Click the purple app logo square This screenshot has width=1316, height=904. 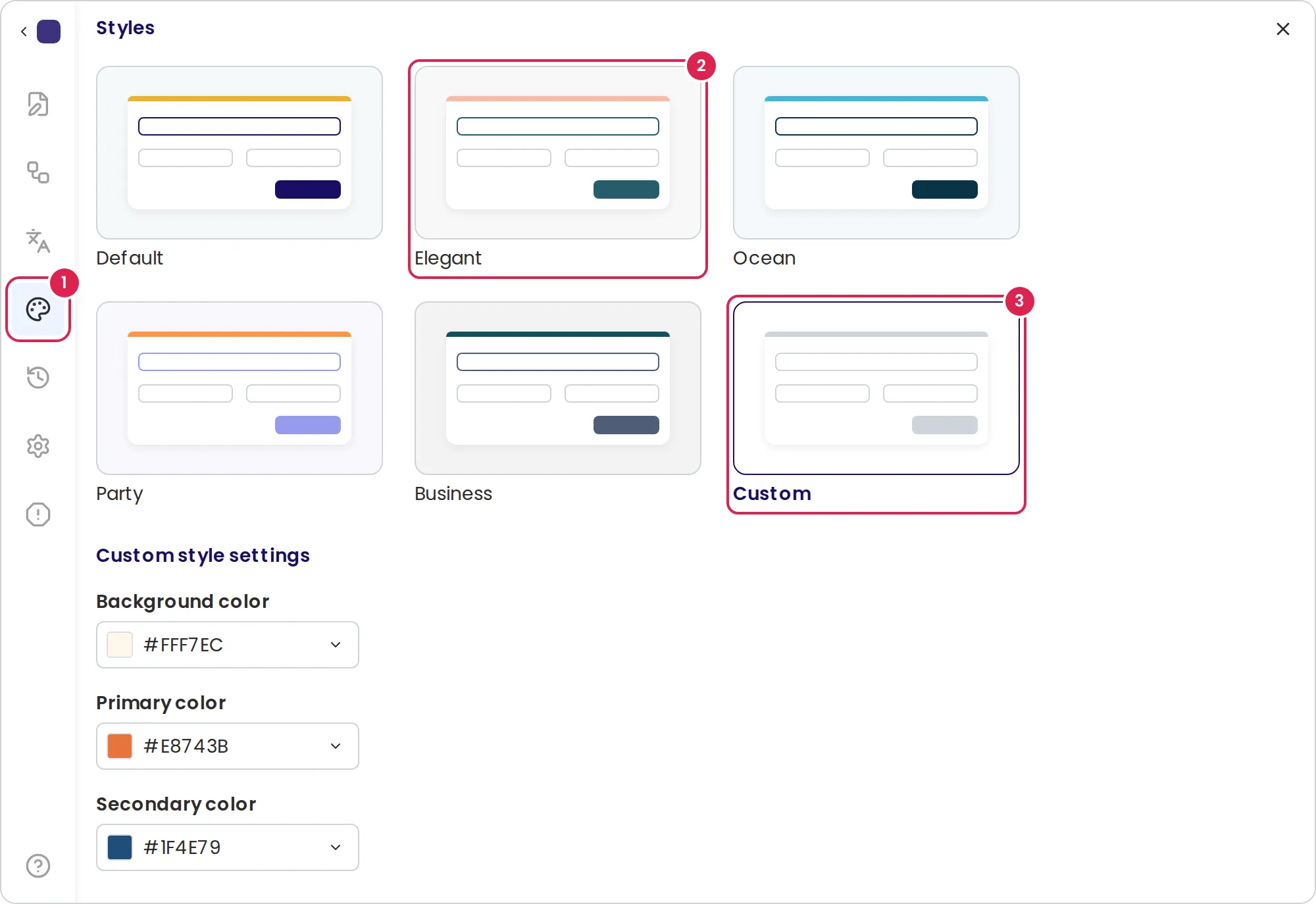(x=49, y=31)
